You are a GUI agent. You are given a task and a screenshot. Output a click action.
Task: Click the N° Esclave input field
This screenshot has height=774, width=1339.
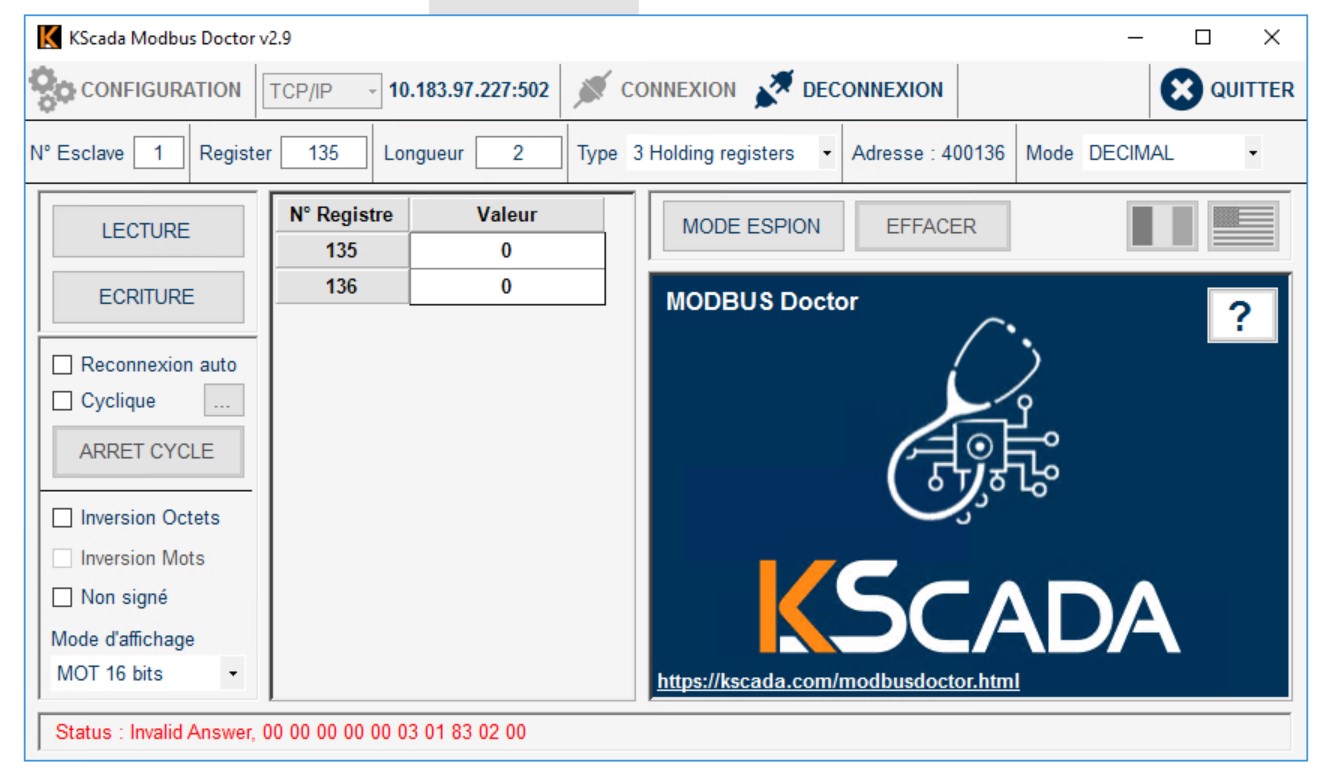[158, 153]
